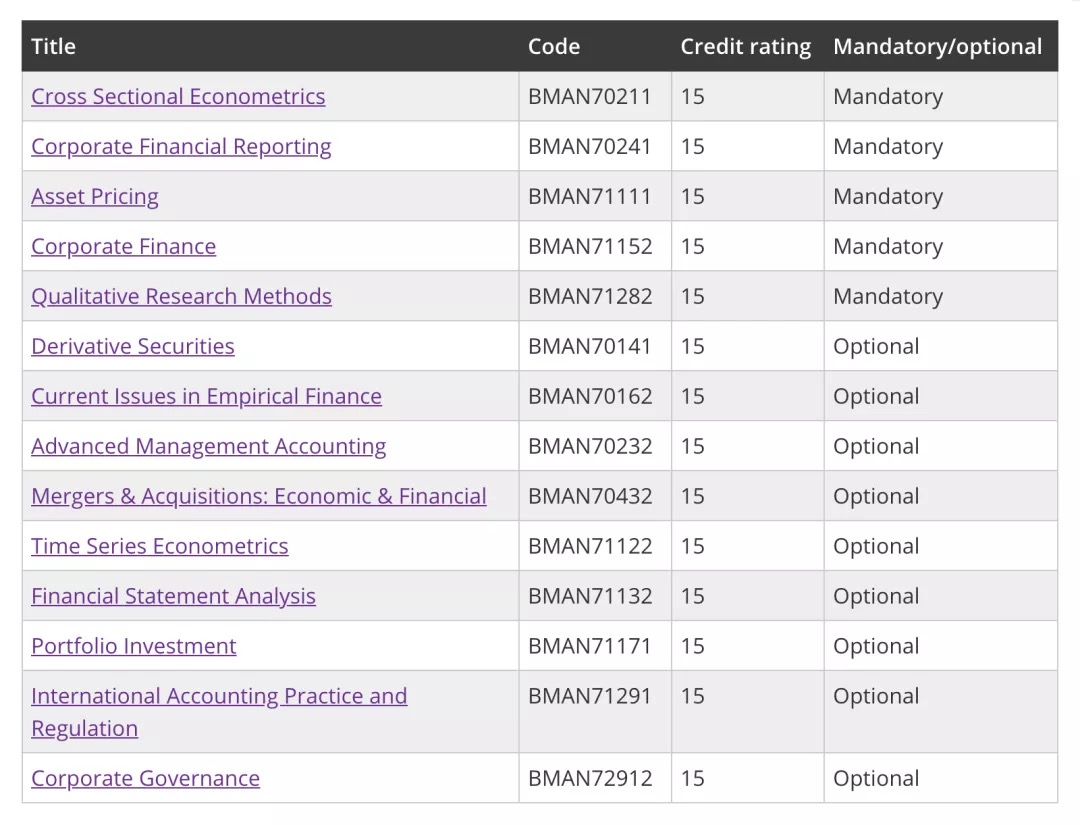Open the Cross Sectional Econometrics link
This screenshot has height=825, width=1080.
click(x=178, y=96)
